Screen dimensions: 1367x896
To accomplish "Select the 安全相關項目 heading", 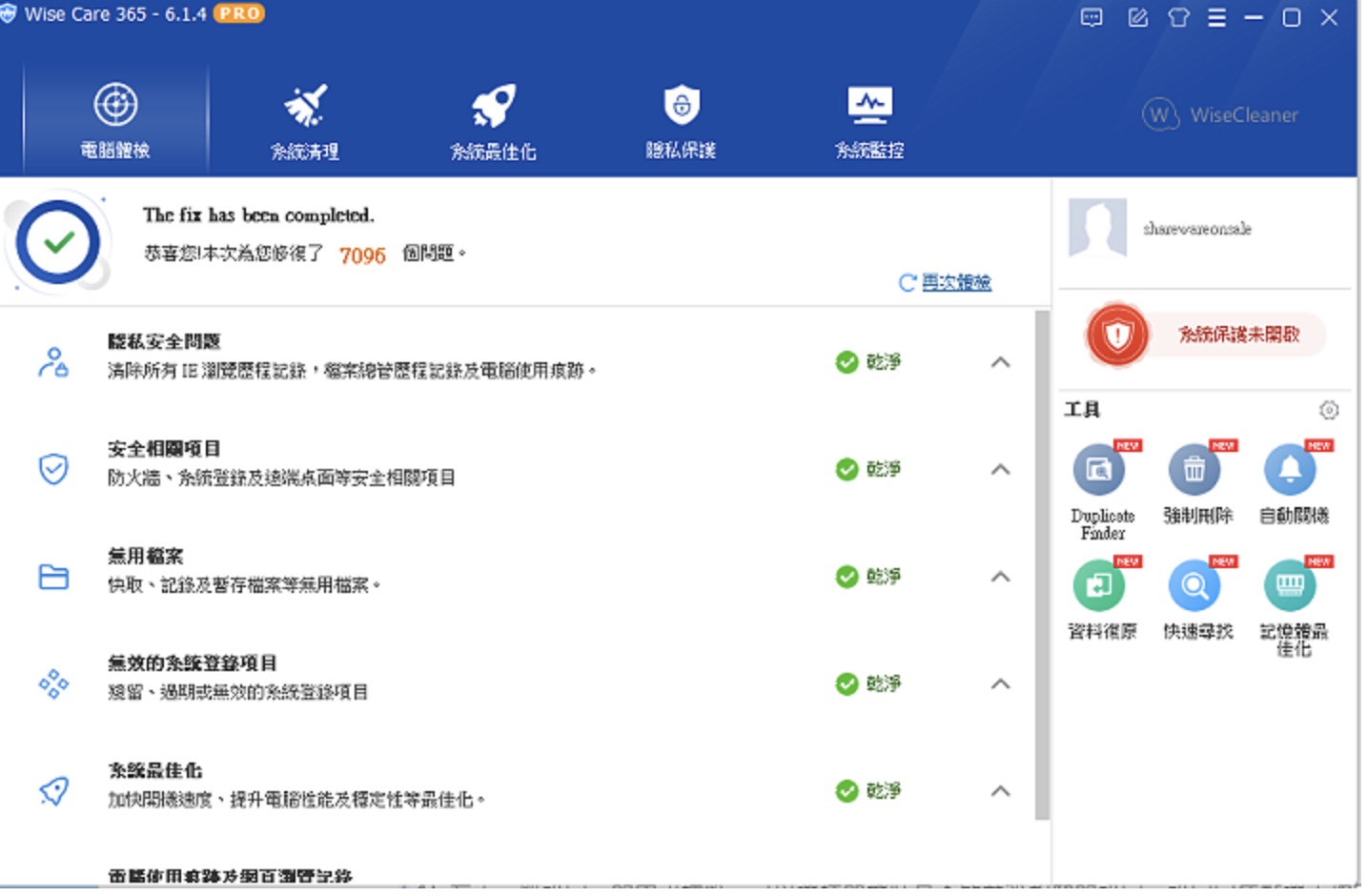I will [x=164, y=448].
